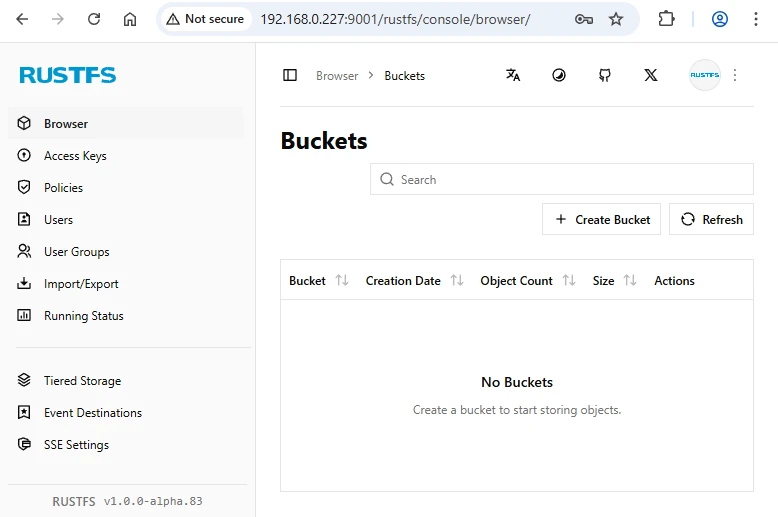Sort by the Object Count column arrows
This screenshot has width=778, height=517.
coord(569,280)
